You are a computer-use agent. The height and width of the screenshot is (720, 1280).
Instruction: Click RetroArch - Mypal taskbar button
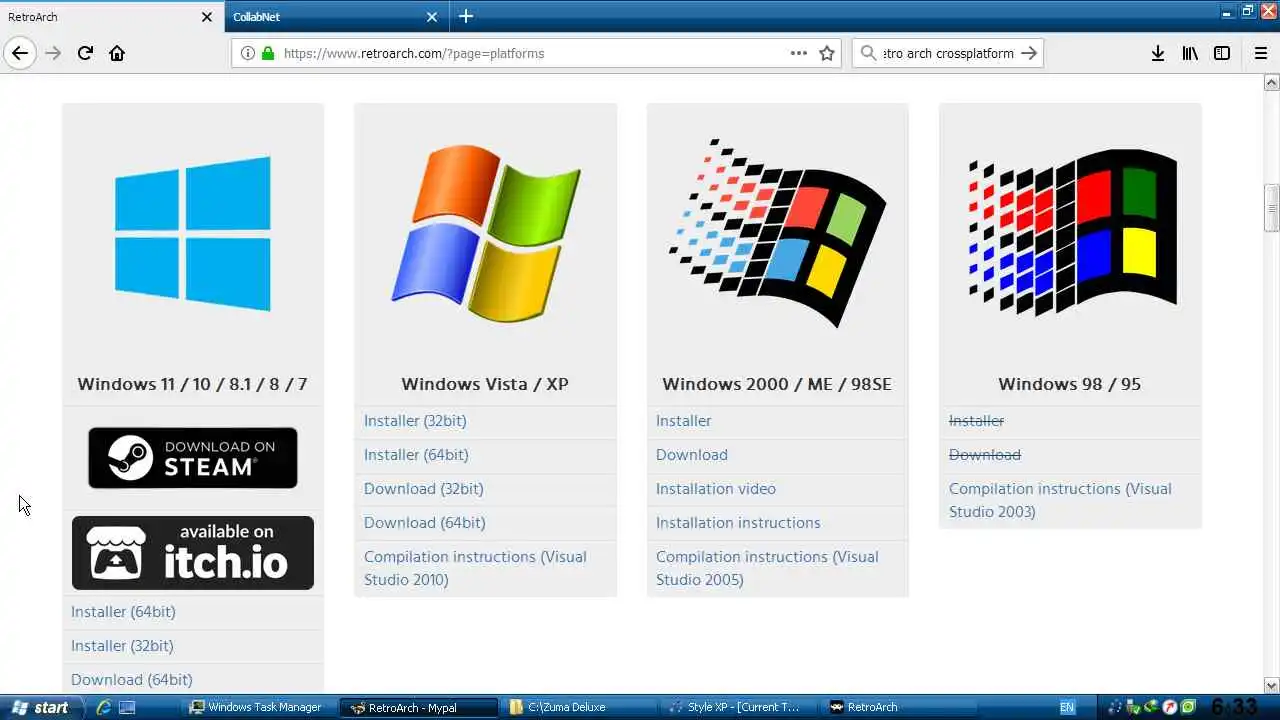tap(418, 707)
